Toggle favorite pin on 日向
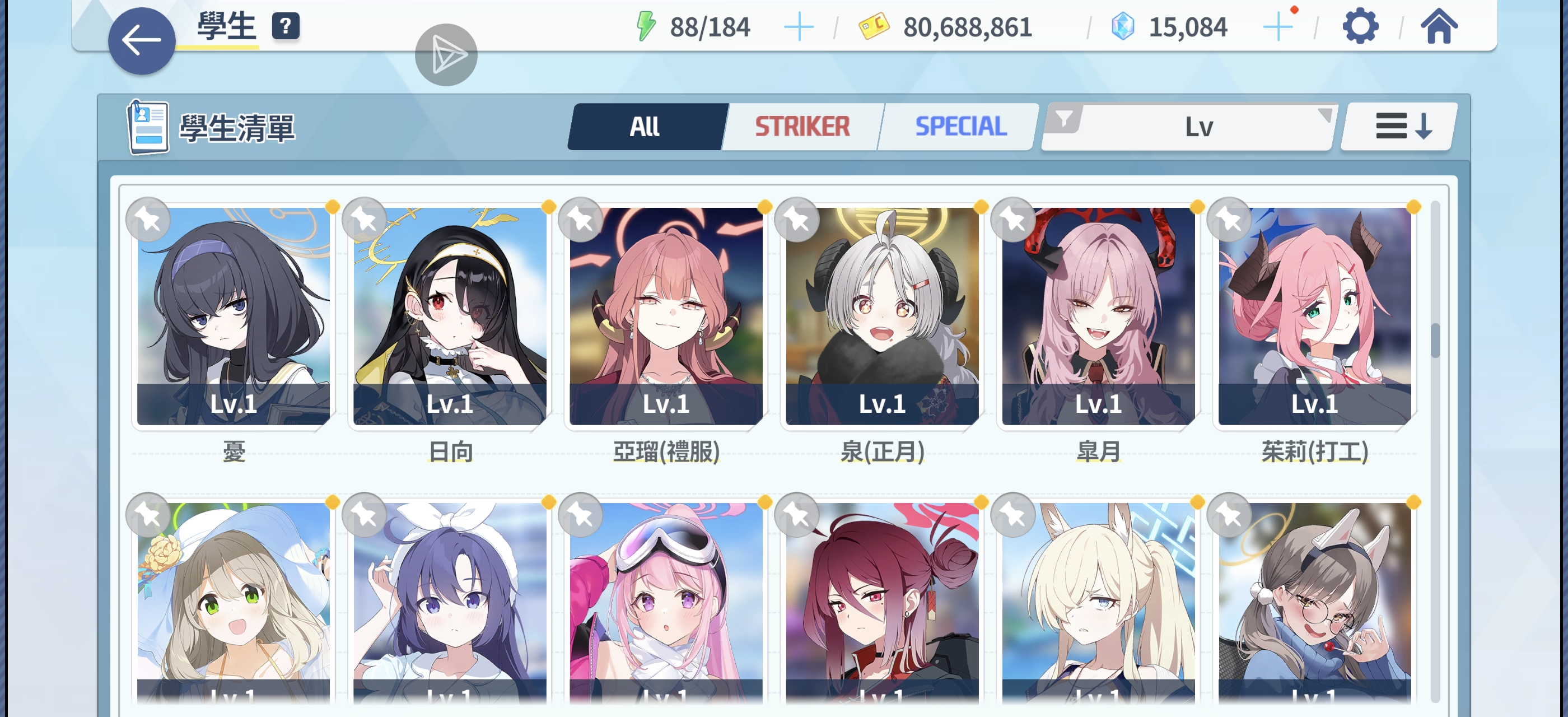This screenshot has width=1568, height=717. (365, 220)
